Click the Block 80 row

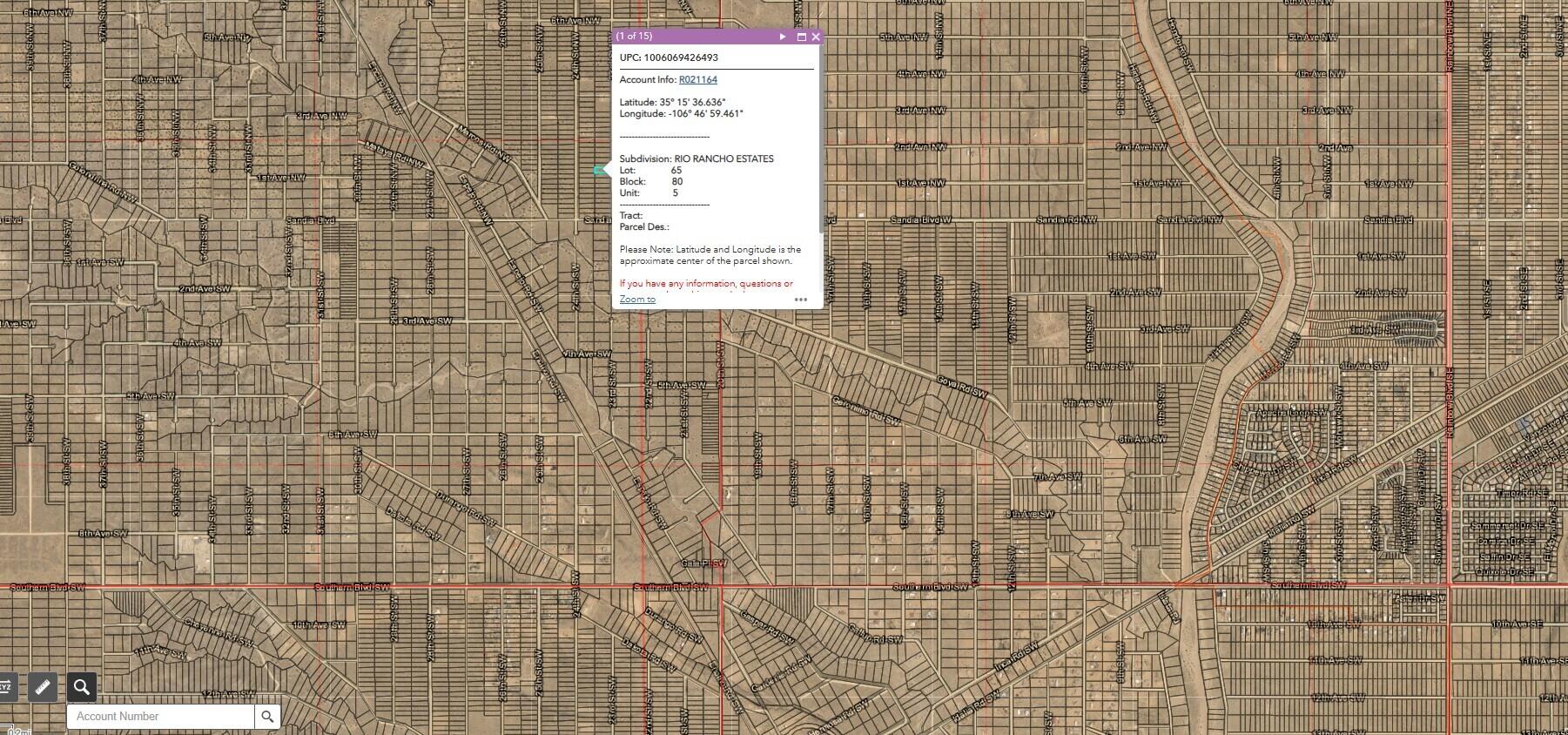pos(651,182)
